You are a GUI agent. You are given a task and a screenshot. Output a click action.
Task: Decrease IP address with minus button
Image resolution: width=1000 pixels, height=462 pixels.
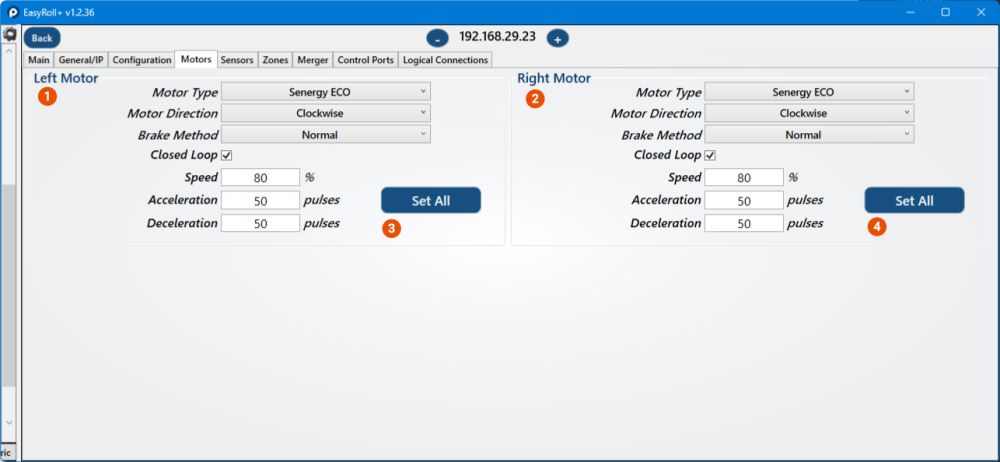point(438,38)
